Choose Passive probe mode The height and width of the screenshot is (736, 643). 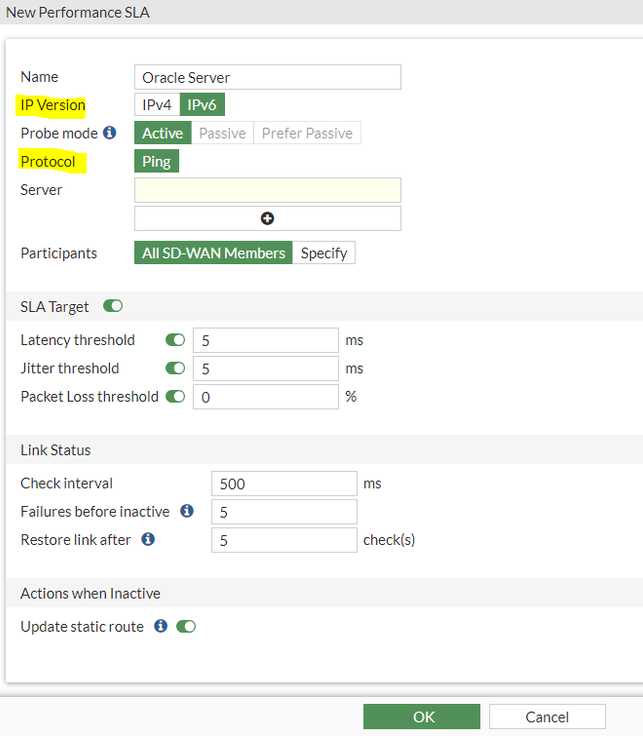(x=222, y=133)
